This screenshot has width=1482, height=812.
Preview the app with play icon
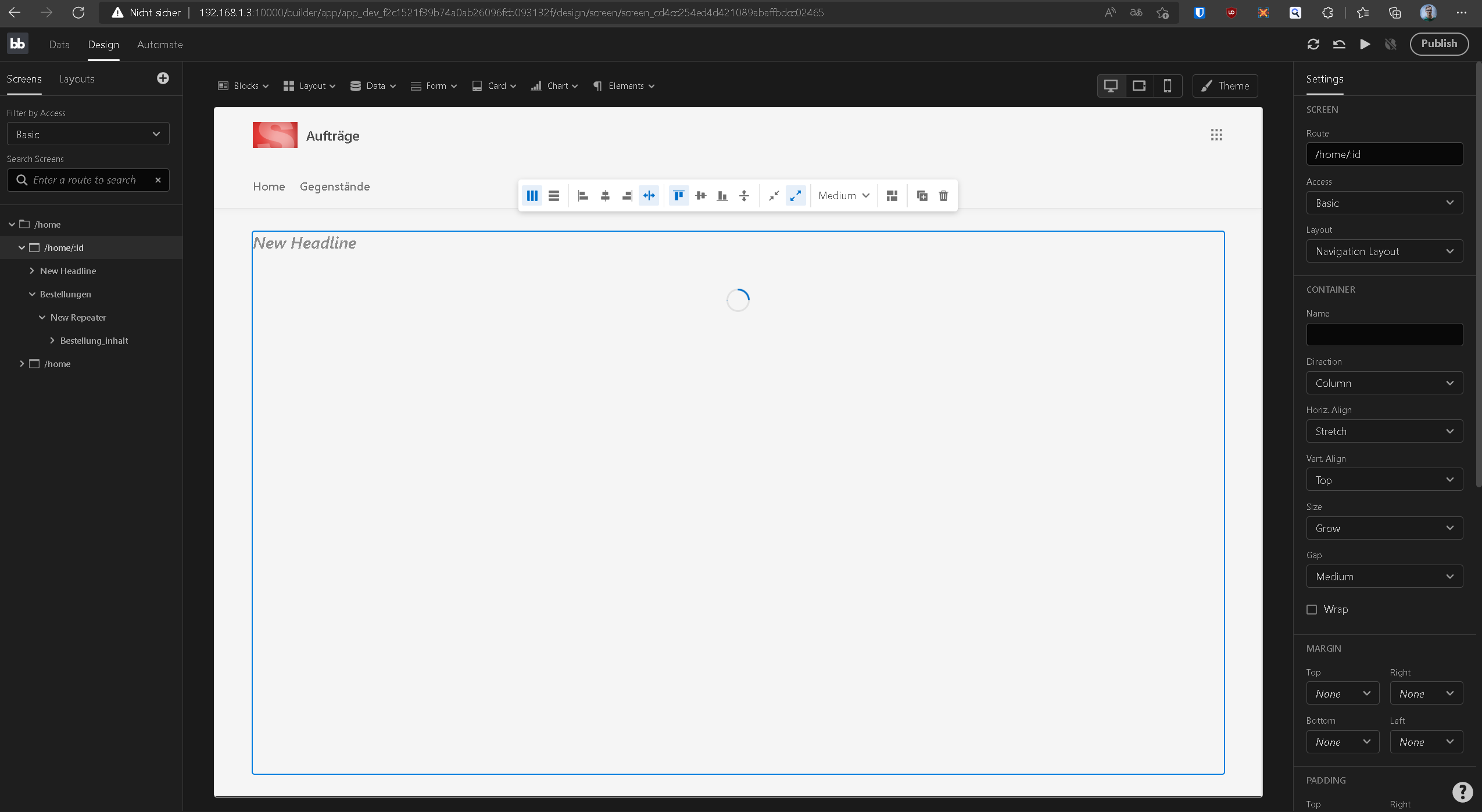click(1365, 44)
